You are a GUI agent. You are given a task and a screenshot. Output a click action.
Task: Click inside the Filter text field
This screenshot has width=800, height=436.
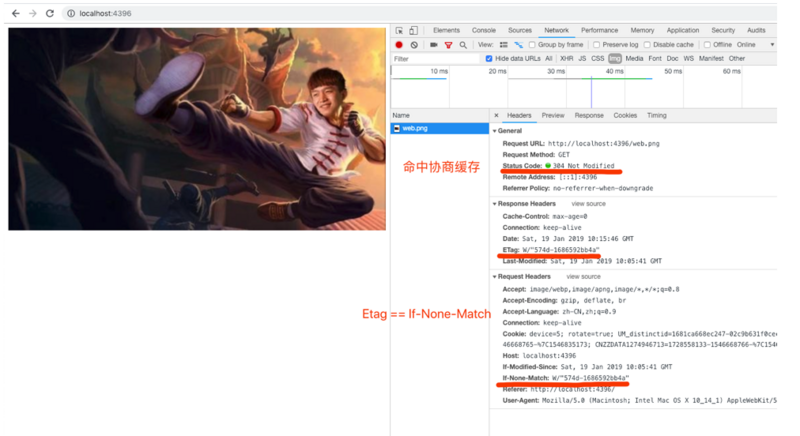(436, 59)
